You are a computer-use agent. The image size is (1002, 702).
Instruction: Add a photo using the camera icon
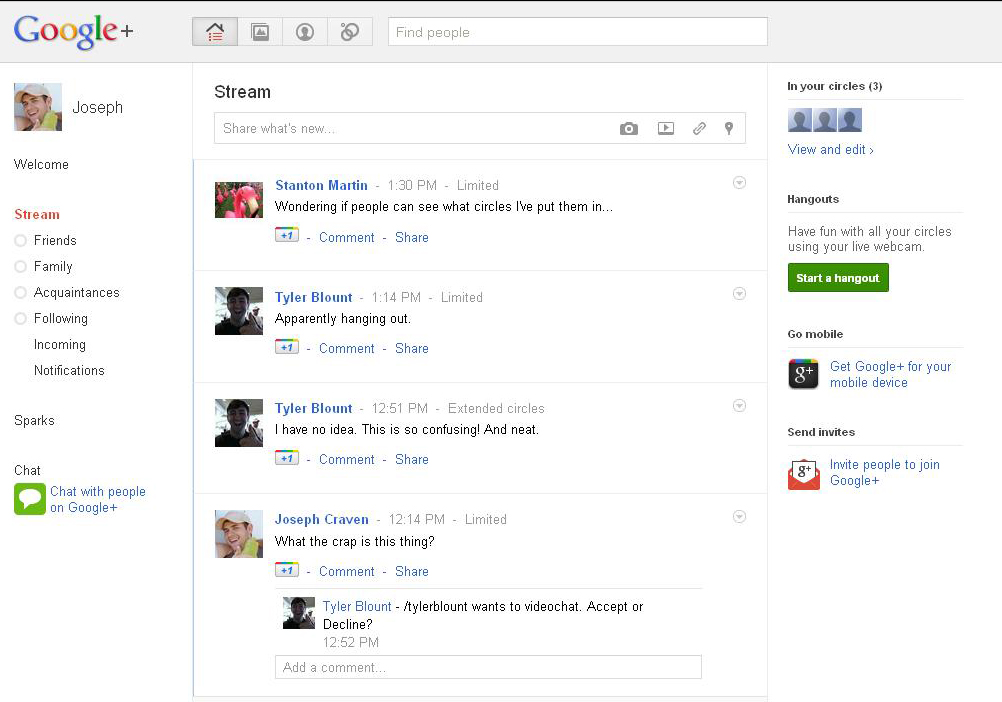click(x=628, y=129)
